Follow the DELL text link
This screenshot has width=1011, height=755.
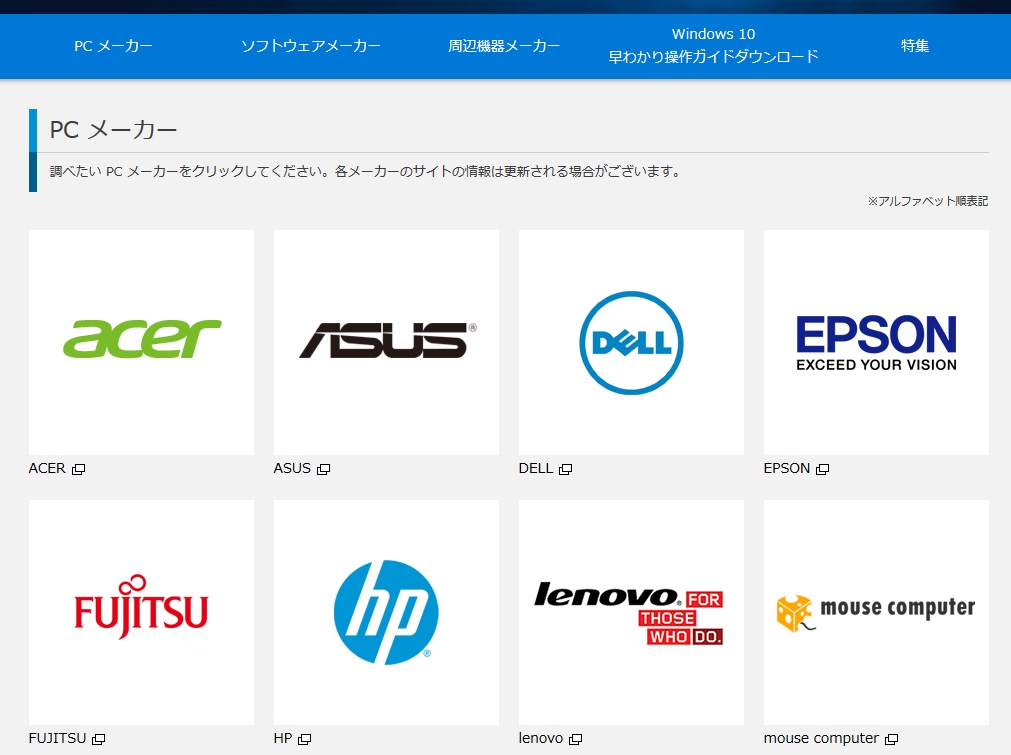[536, 469]
